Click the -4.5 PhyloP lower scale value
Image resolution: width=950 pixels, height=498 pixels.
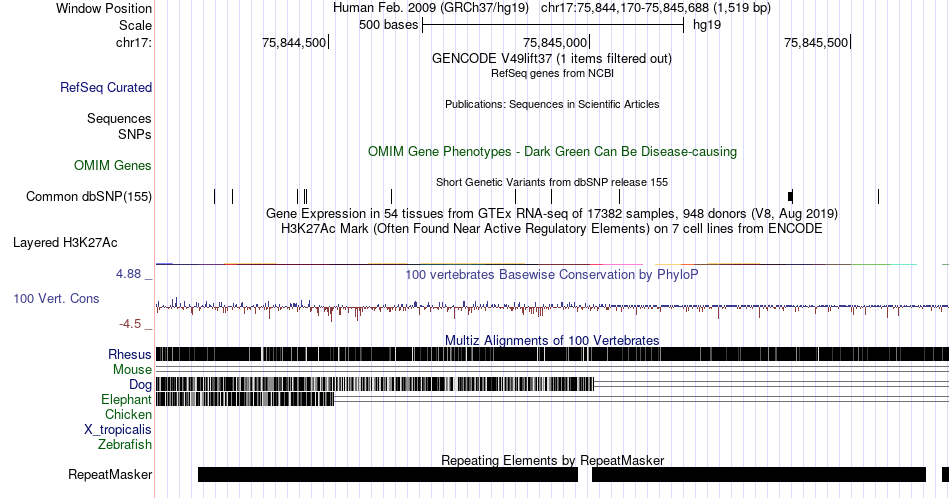point(130,324)
